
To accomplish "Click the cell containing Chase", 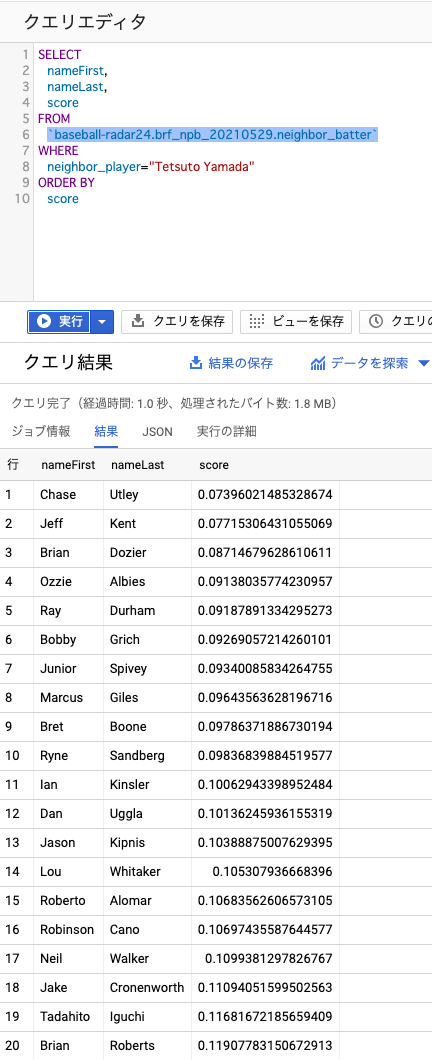I will pos(68,495).
